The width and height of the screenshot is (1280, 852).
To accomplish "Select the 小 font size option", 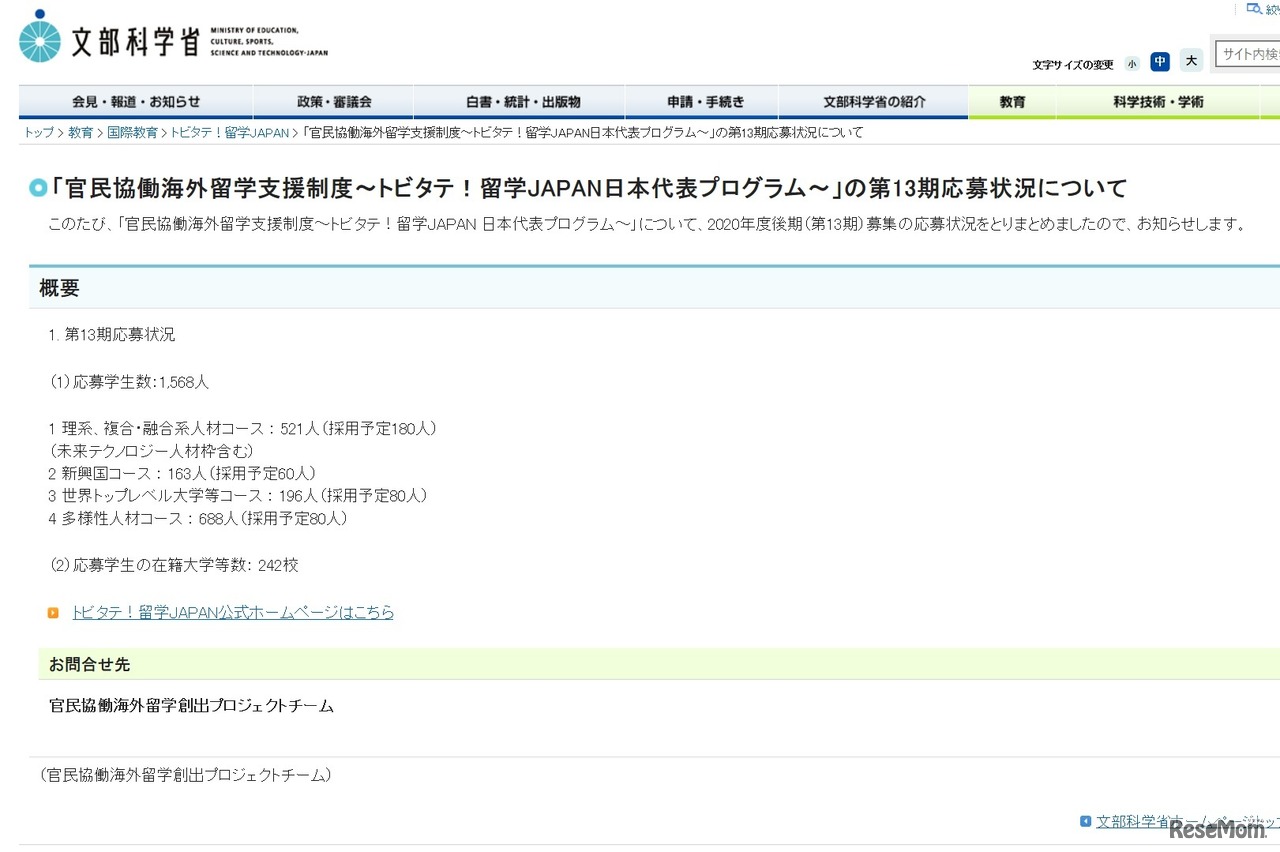I will tap(1132, 62).
